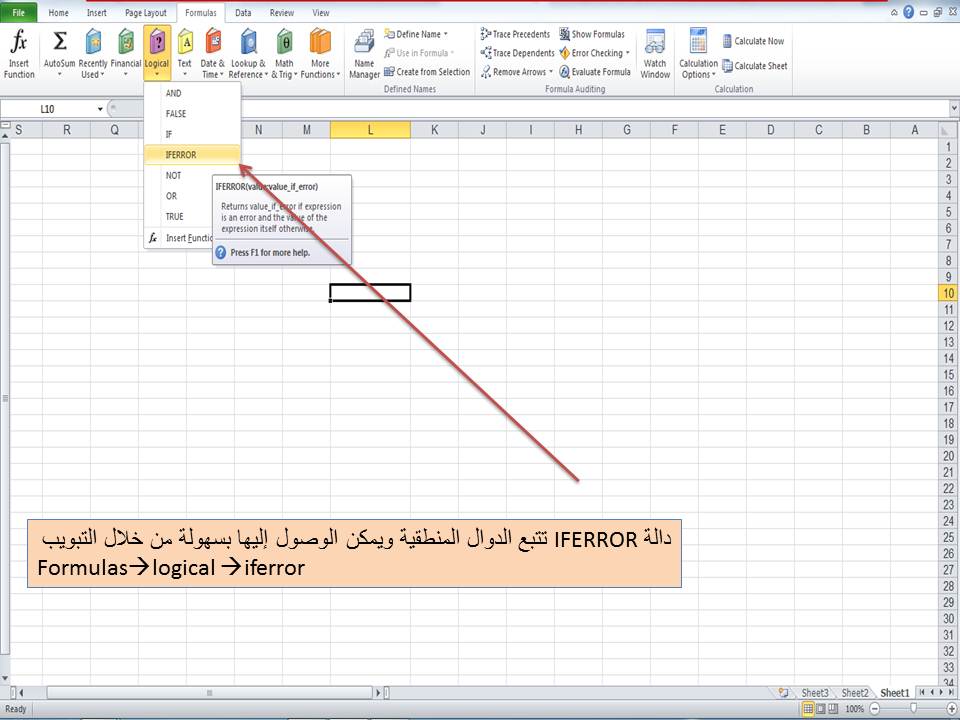Choose IF function in menu
The height and width of the screenshot is (720, 960).
click(192, 134)
